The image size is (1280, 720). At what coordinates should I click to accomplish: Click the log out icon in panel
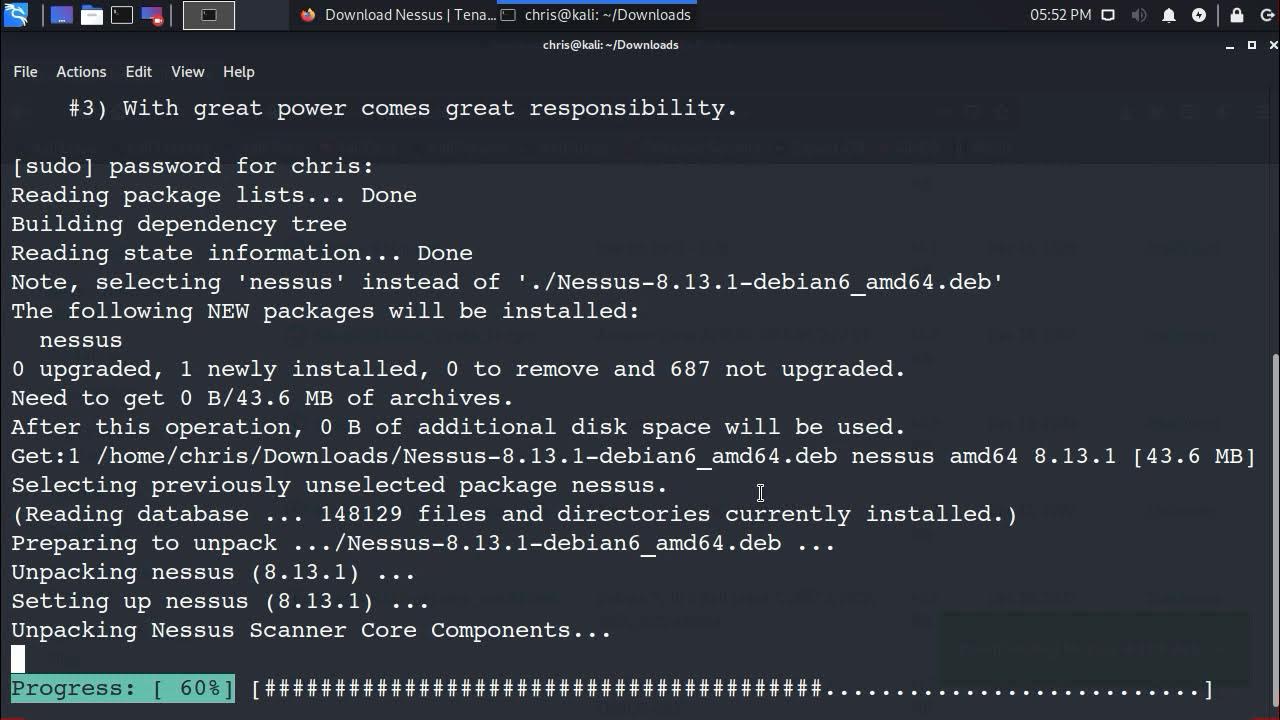tap(1266, 15)
